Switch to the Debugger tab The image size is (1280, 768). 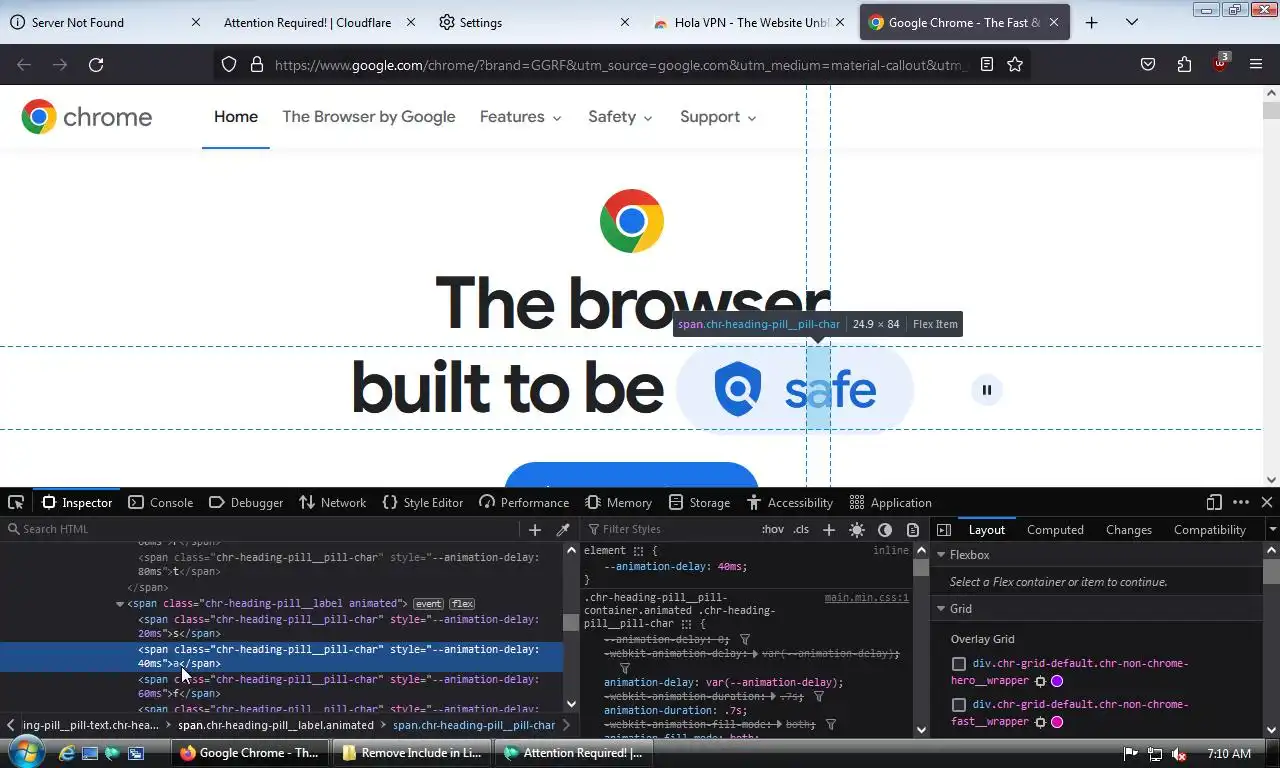[246, 503]
